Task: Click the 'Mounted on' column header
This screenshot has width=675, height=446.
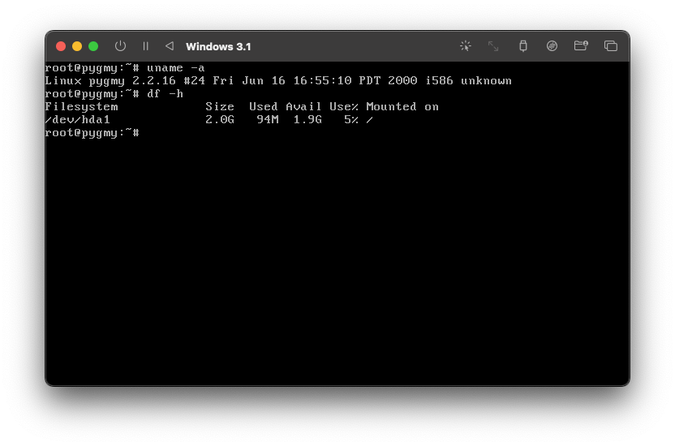Action: (x=402, y=107)
